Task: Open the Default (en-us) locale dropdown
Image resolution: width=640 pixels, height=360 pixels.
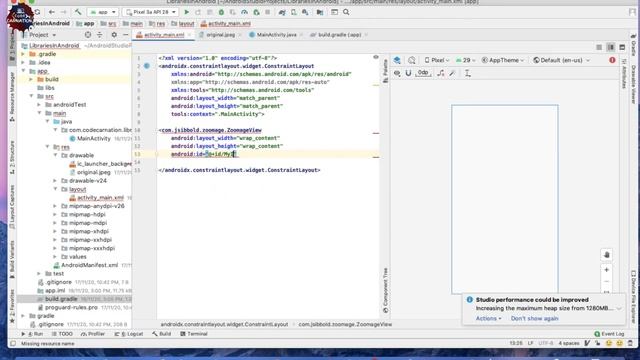Action: point(562,60)
